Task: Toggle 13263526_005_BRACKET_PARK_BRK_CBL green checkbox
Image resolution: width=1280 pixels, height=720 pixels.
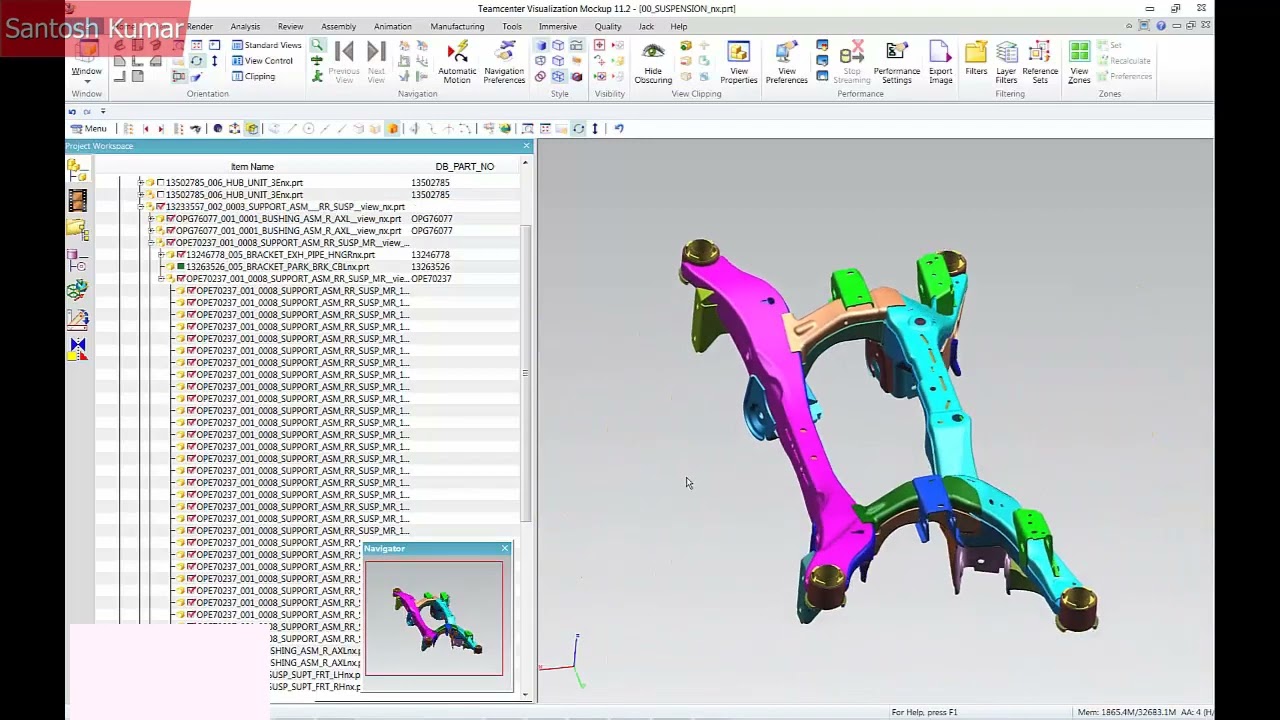Action: pos(180,267)
